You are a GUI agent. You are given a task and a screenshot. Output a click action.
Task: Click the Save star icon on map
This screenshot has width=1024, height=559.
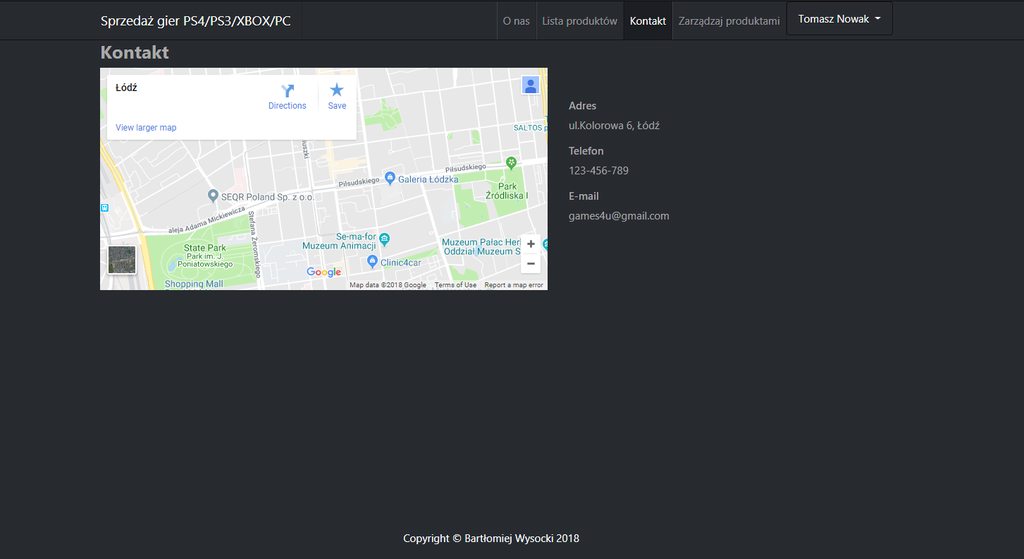(337, 89)
